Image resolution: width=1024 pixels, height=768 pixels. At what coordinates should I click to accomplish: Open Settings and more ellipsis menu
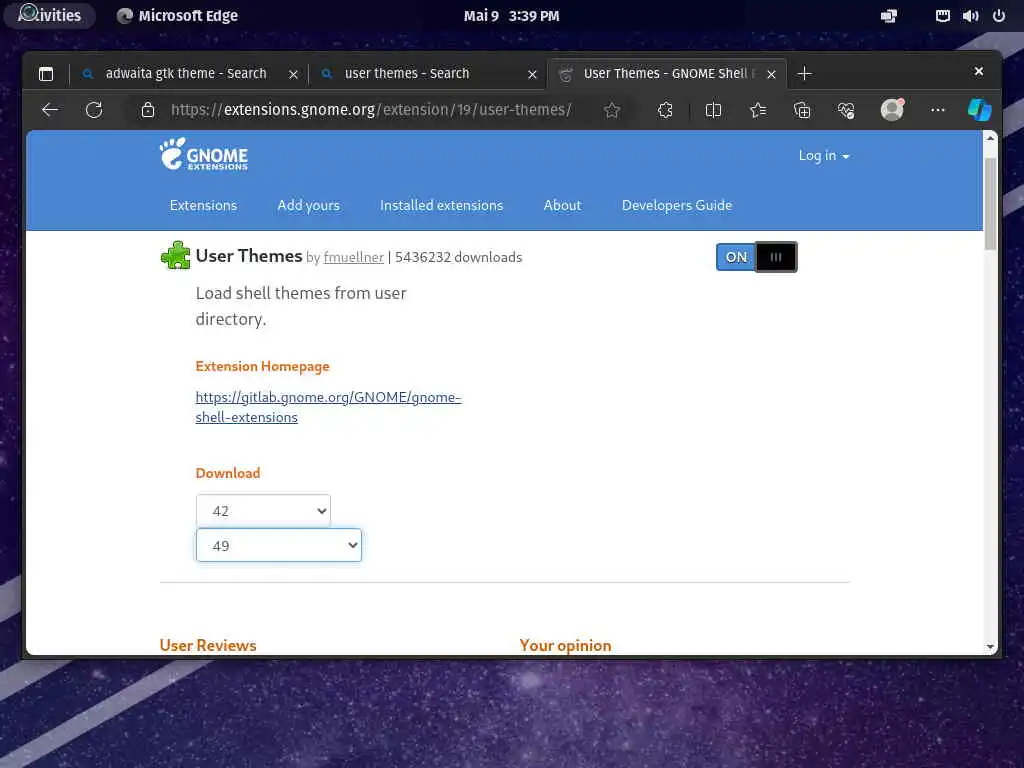tap(938, 110)
